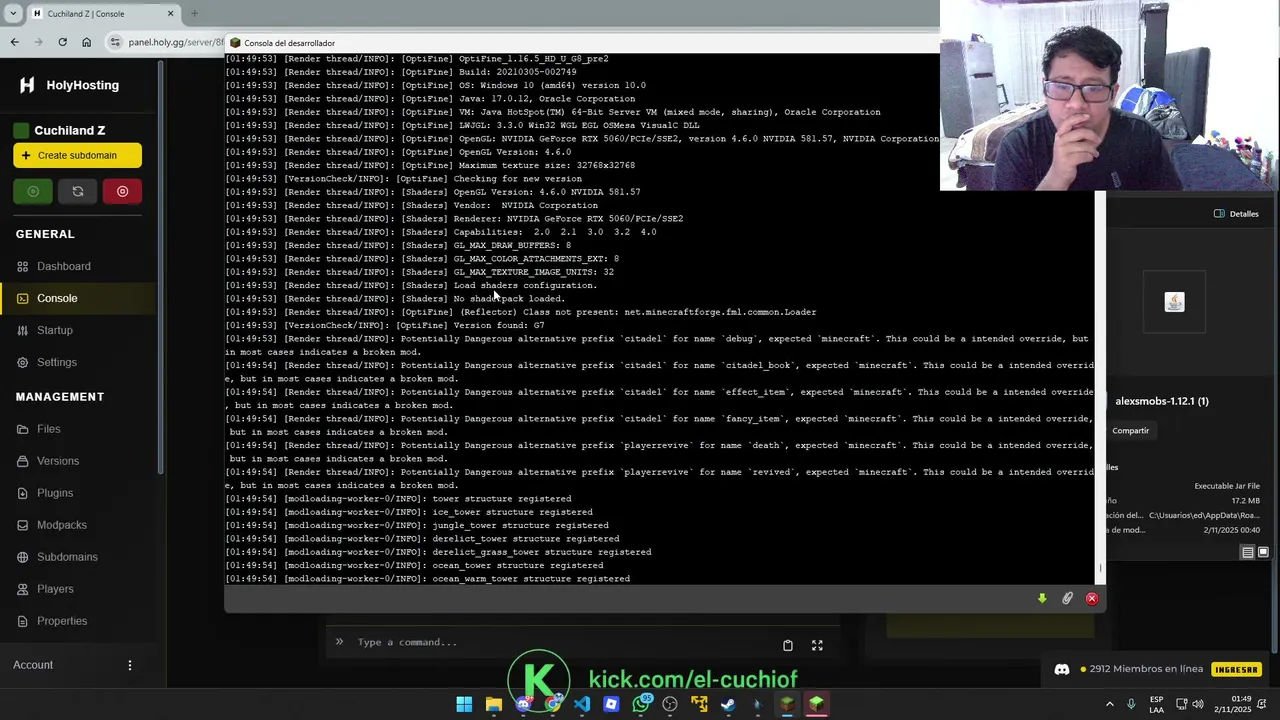Click the site info icon in address bar
This screenshot has width=1280, height=720.
[115, 42]
